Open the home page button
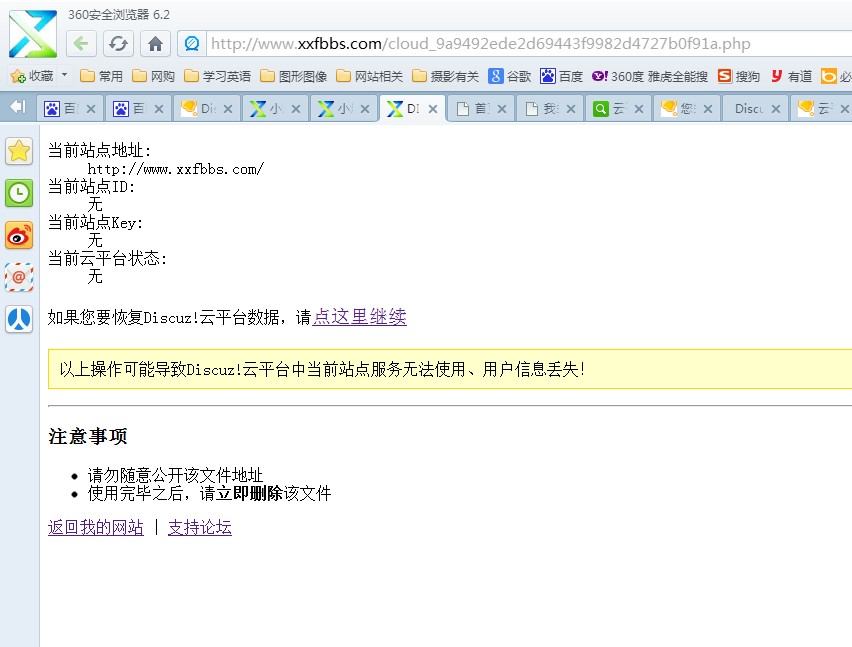Screen dimensions: 852x647 [155, 43]
